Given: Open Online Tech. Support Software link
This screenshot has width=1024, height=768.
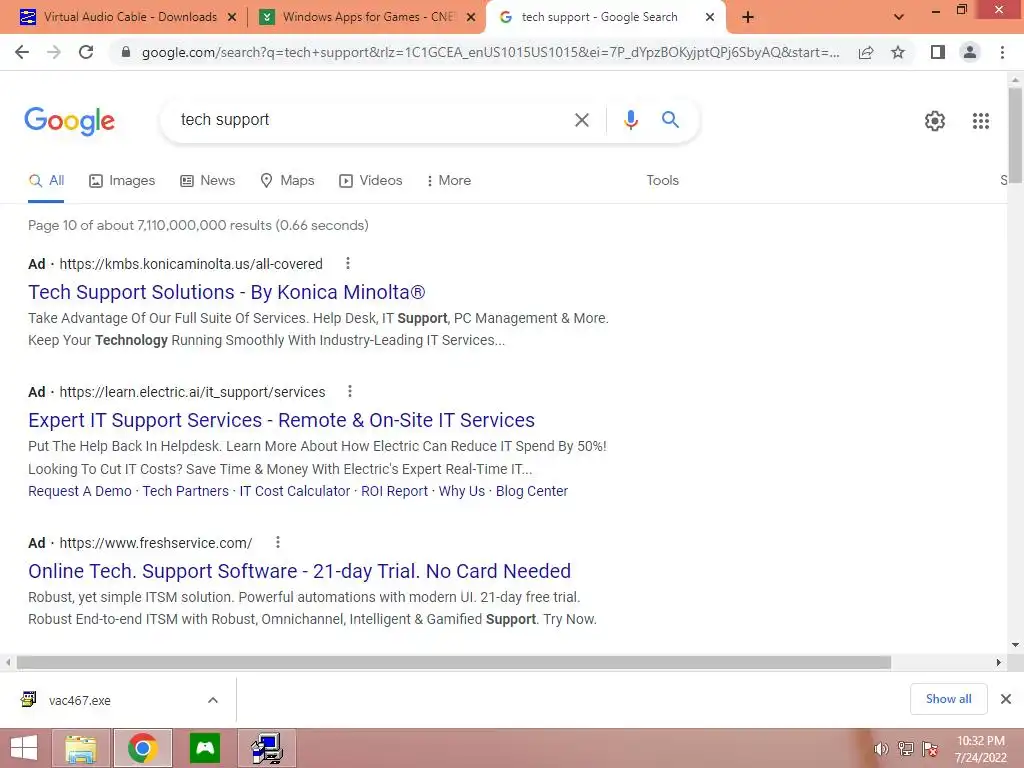Looking at the screenshot, I should tap(299, 571).
